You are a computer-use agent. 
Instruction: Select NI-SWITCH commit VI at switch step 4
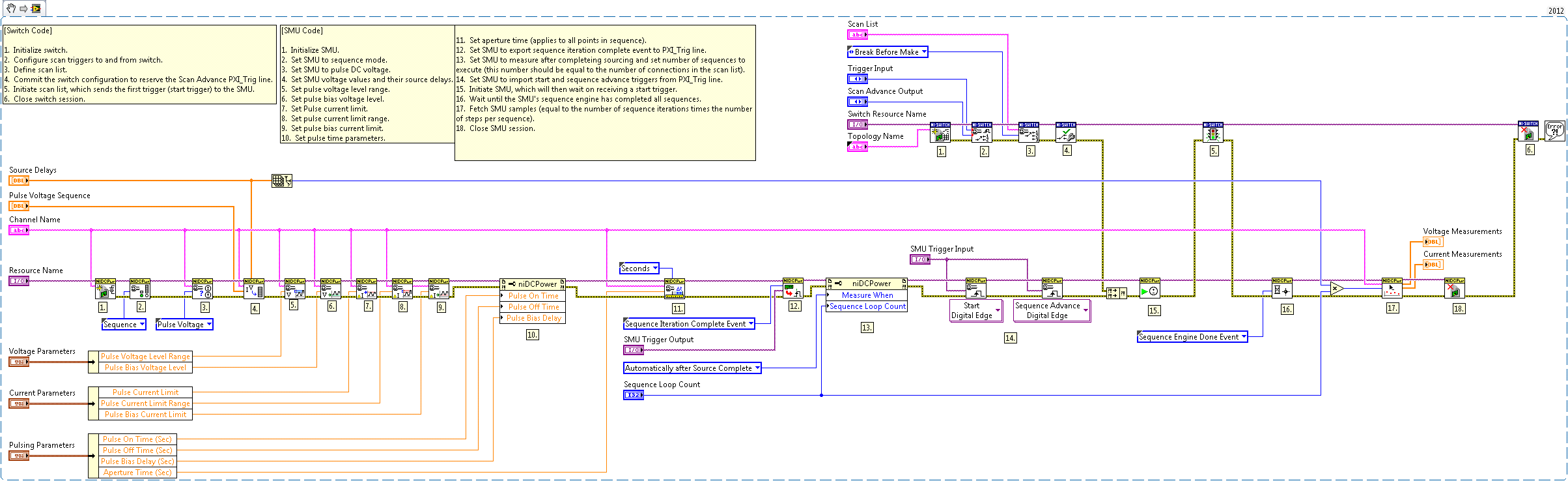pyautogui.click(x=1066, y=132)
